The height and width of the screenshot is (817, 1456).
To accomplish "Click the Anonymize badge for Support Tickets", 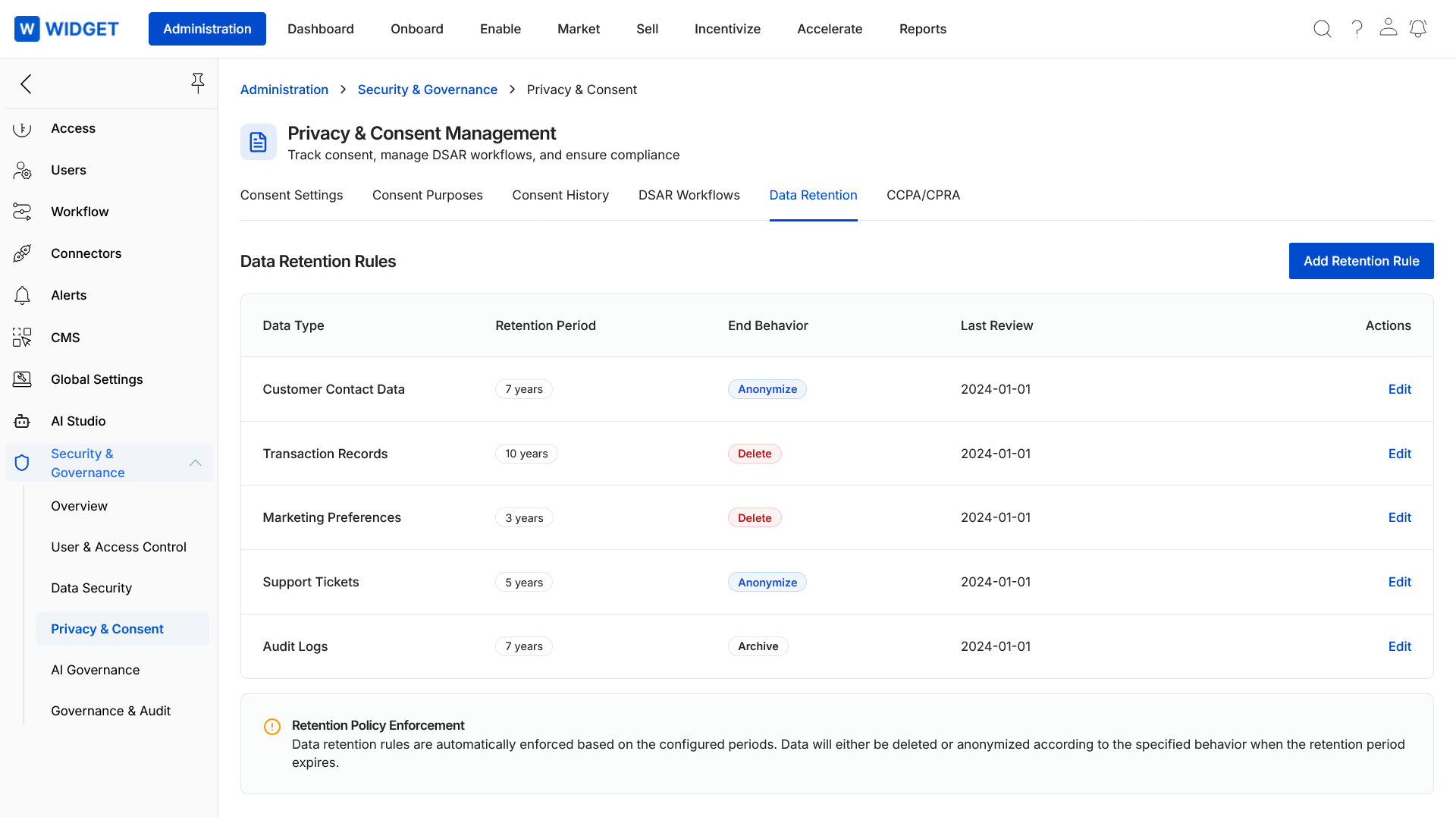I will pos(767,583).
